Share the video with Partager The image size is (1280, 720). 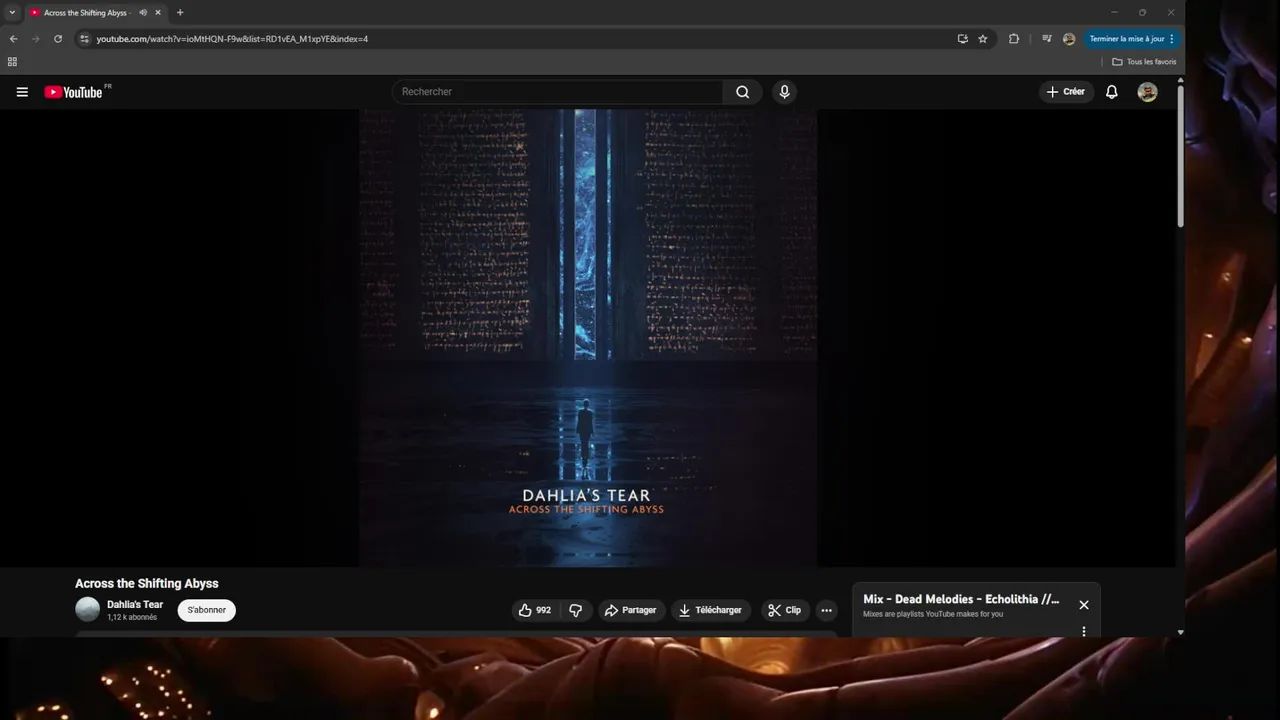(630, 610)
